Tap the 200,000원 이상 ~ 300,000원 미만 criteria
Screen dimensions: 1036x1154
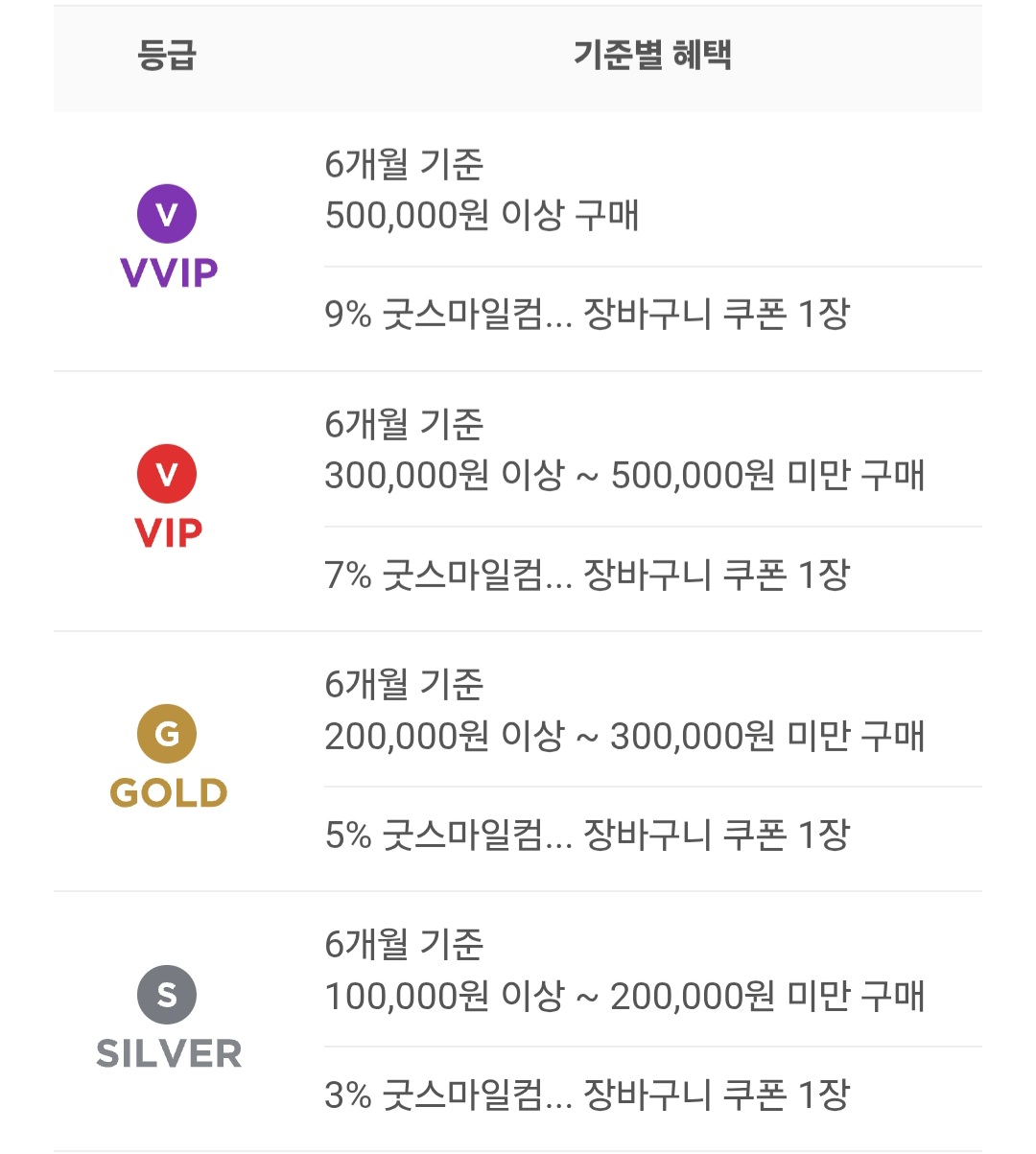click(624, 737)
